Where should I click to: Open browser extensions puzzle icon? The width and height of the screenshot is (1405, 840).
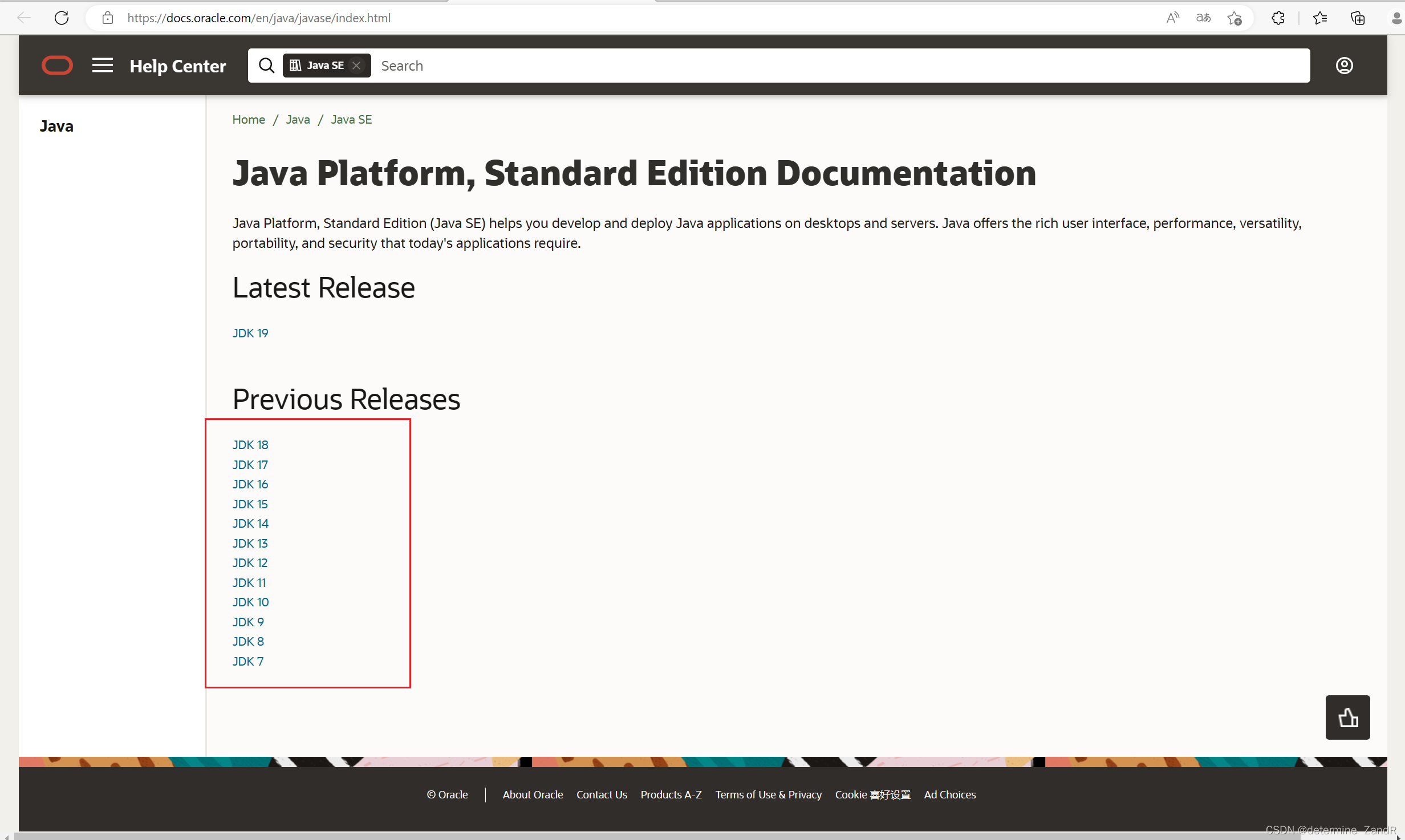[x=1278, y=18]
